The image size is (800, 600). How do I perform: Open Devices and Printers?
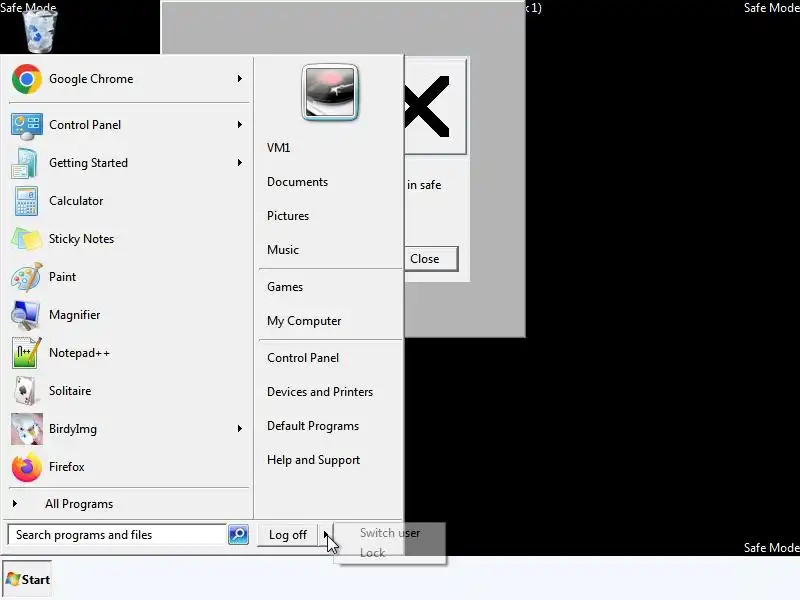[320, 392]
